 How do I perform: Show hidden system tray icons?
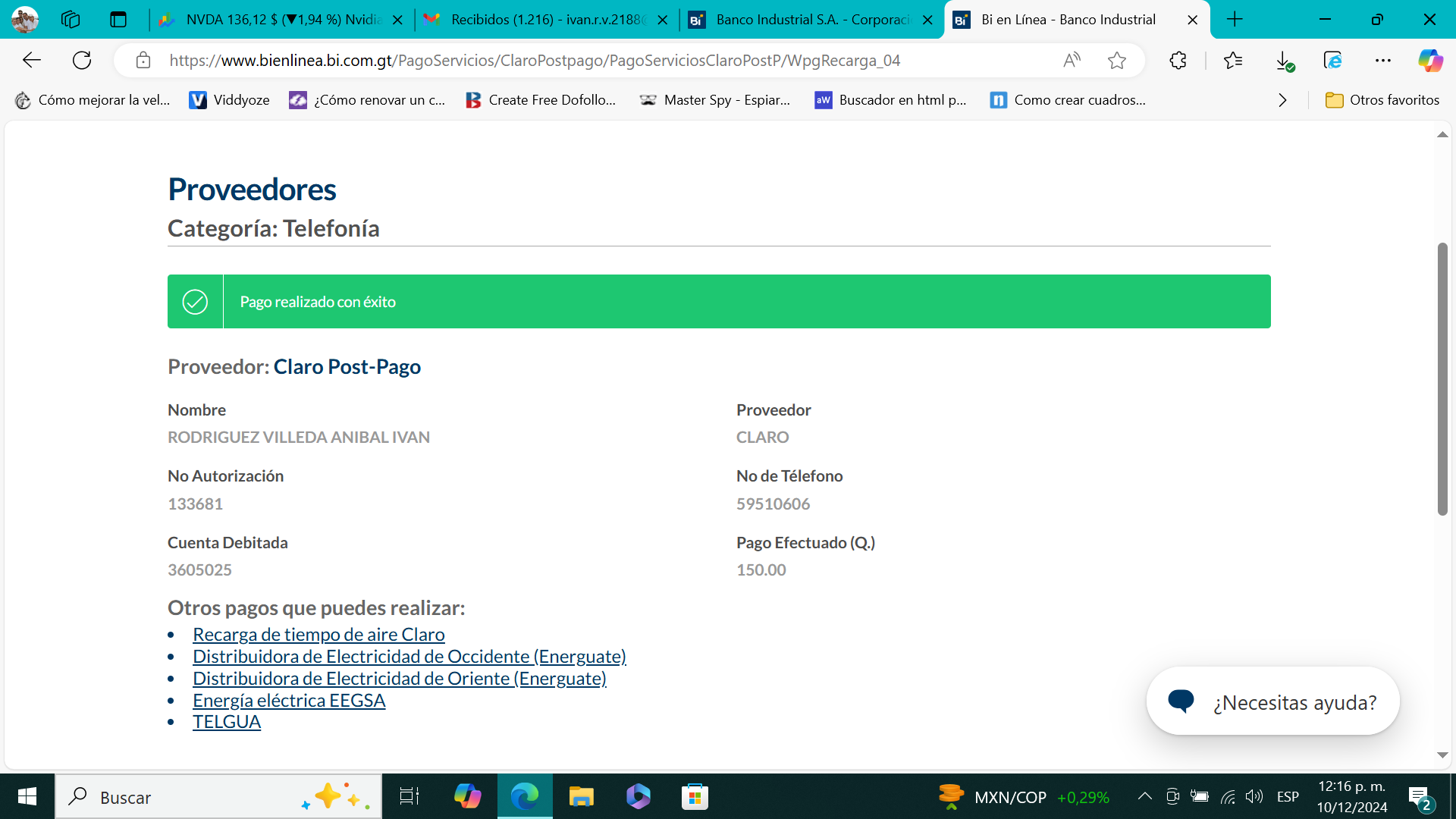click(x=1145, y=796)
